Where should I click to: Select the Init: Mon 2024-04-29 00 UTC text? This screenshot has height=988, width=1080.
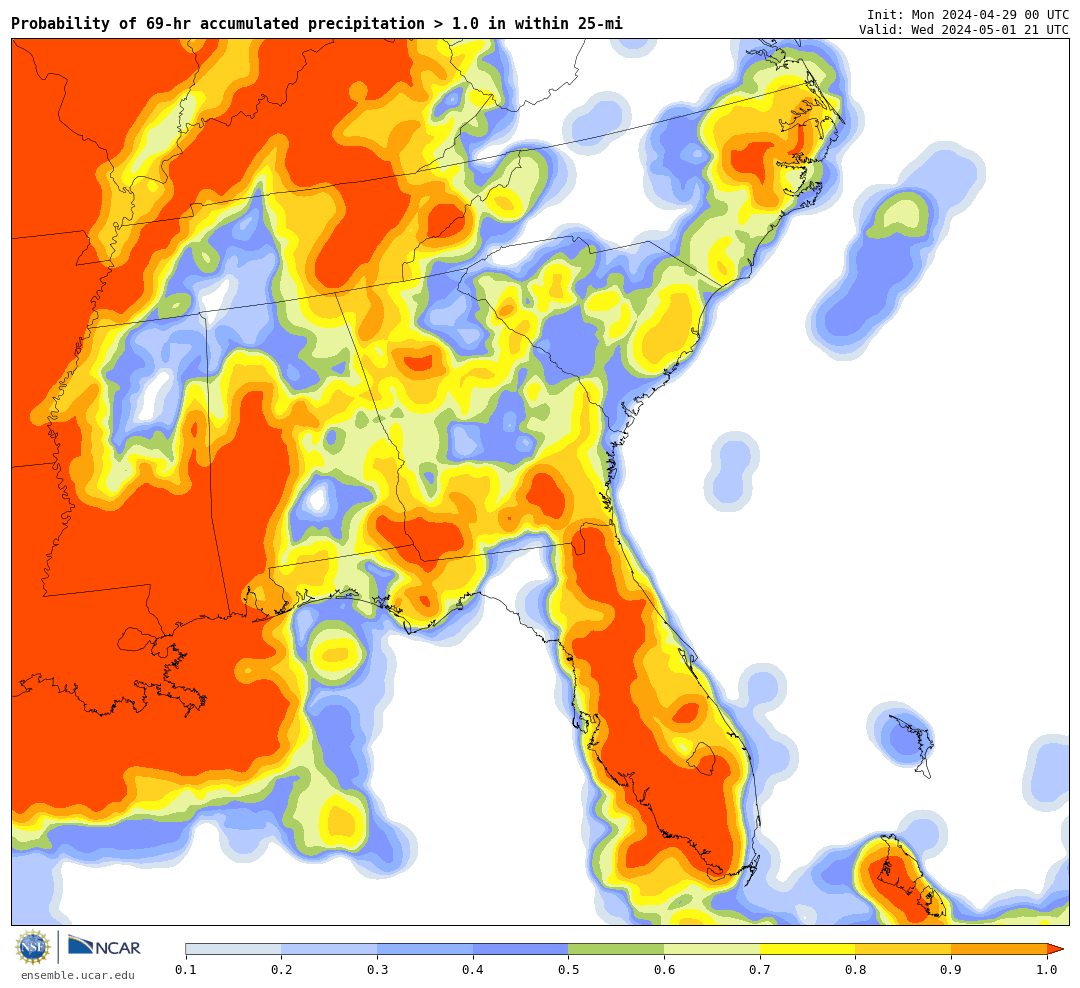coord(968,14)
